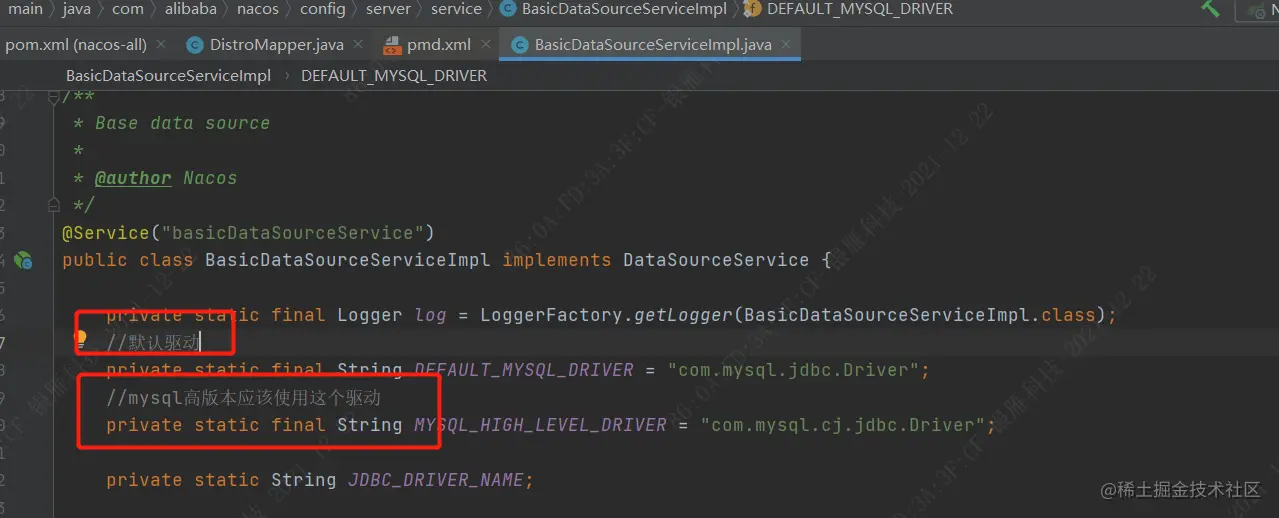Switch to the pmd.xml tab
The width and height of the screenshot is (1279, 518).
[439, 45]
